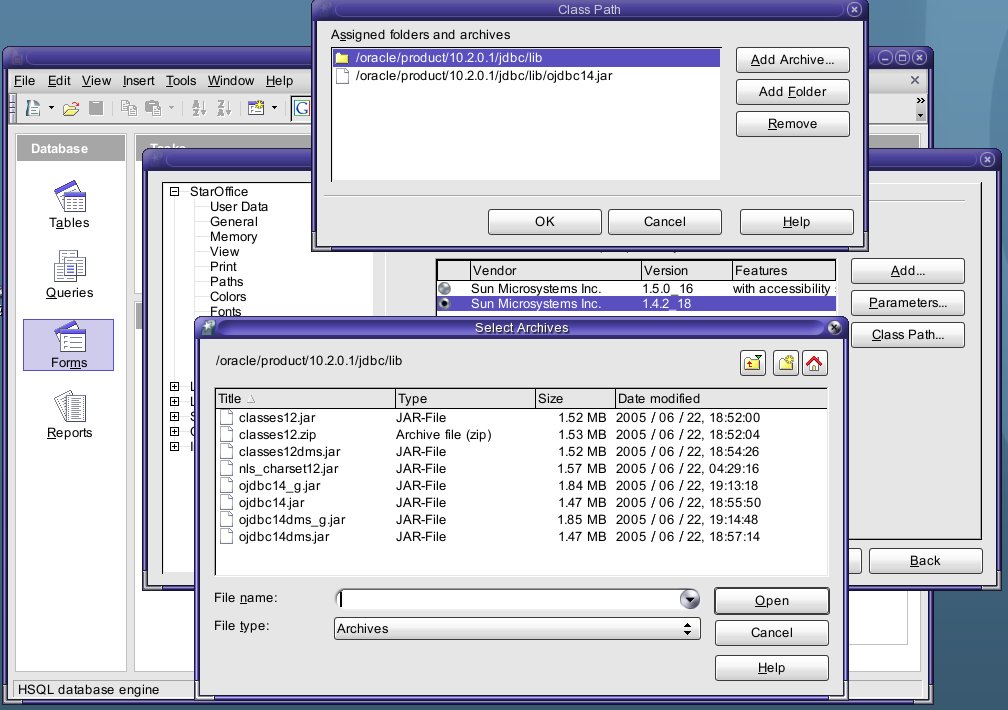Screen dimensions: 1008x710
Task: Click the new Form icon in toolbar
Action: [256, 108]
